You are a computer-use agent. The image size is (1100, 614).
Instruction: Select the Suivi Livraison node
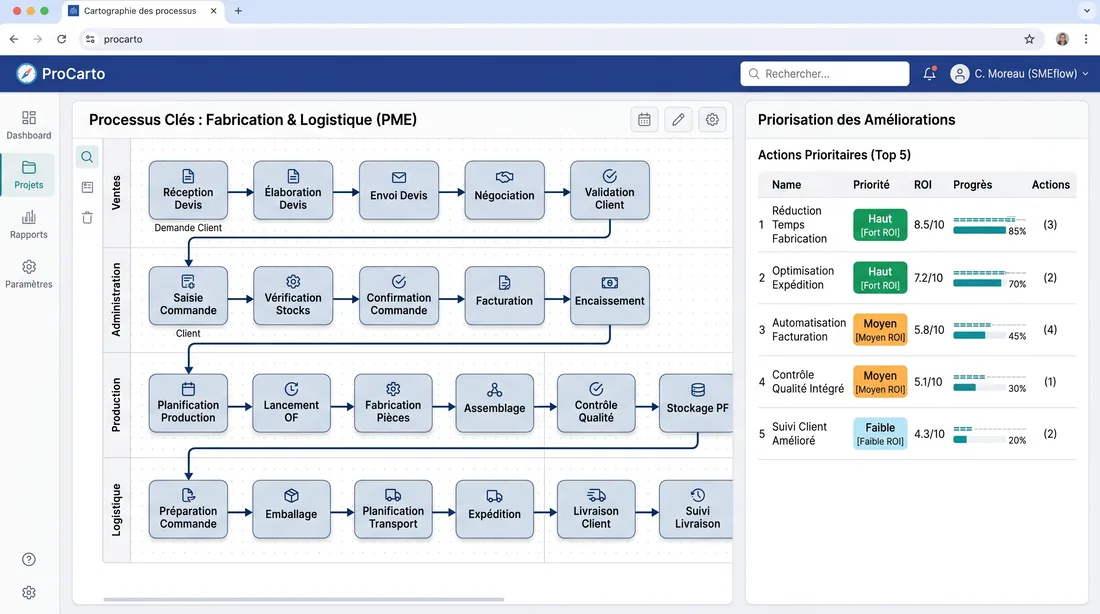696,509
